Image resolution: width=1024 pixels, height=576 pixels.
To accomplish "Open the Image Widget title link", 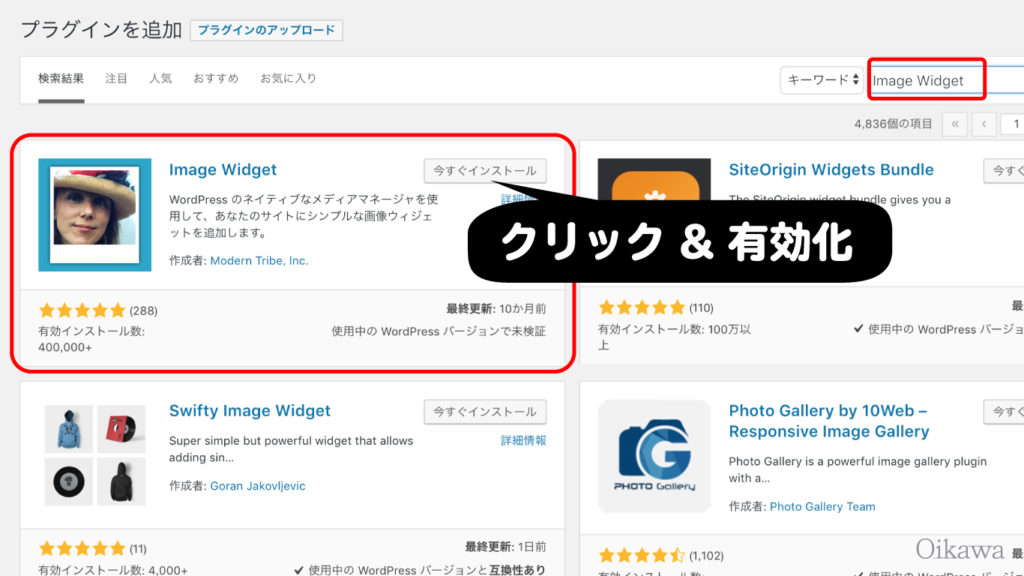I will click(x=223, y=170).
